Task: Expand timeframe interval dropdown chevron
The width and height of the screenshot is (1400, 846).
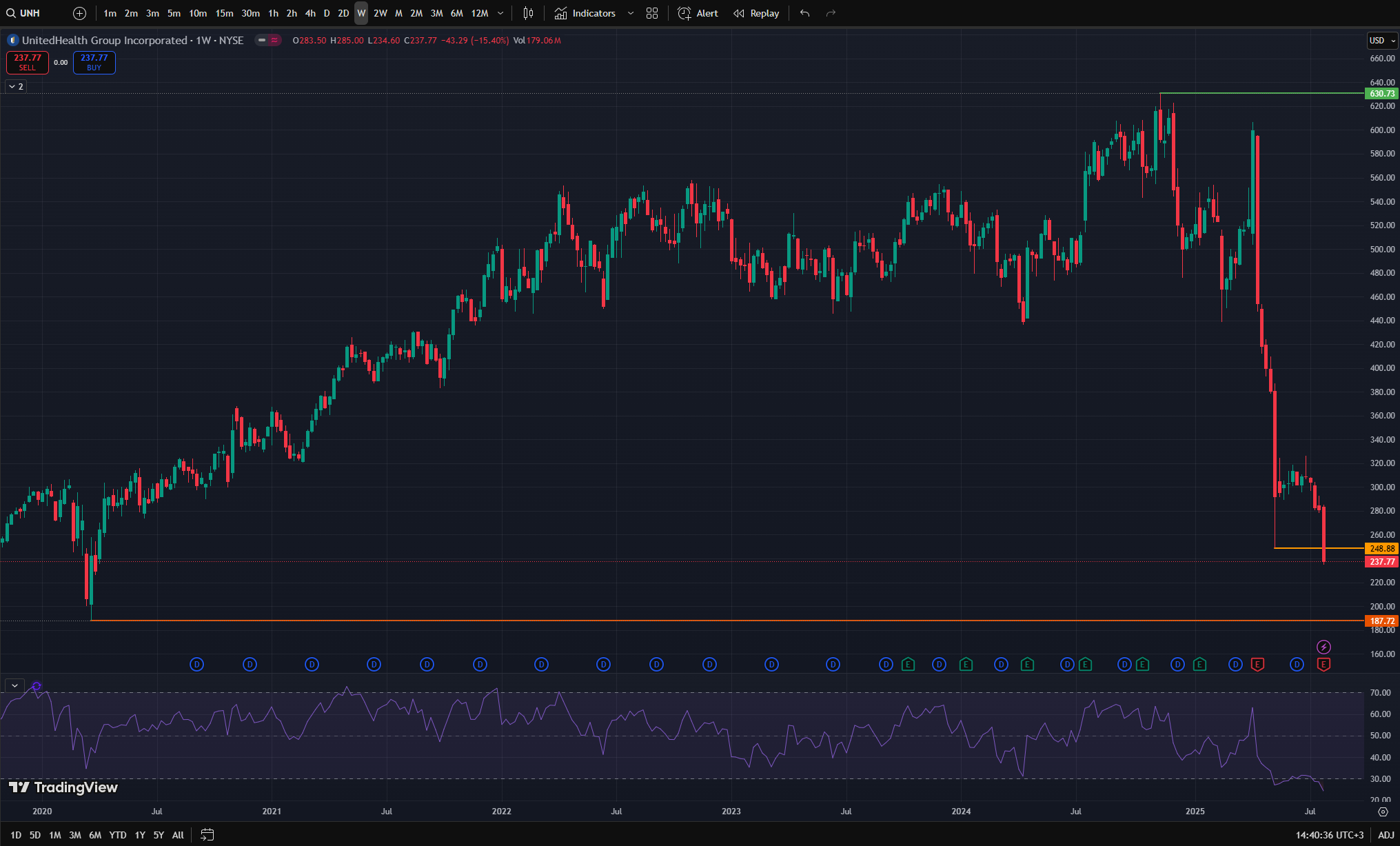Action: (500, 13)
